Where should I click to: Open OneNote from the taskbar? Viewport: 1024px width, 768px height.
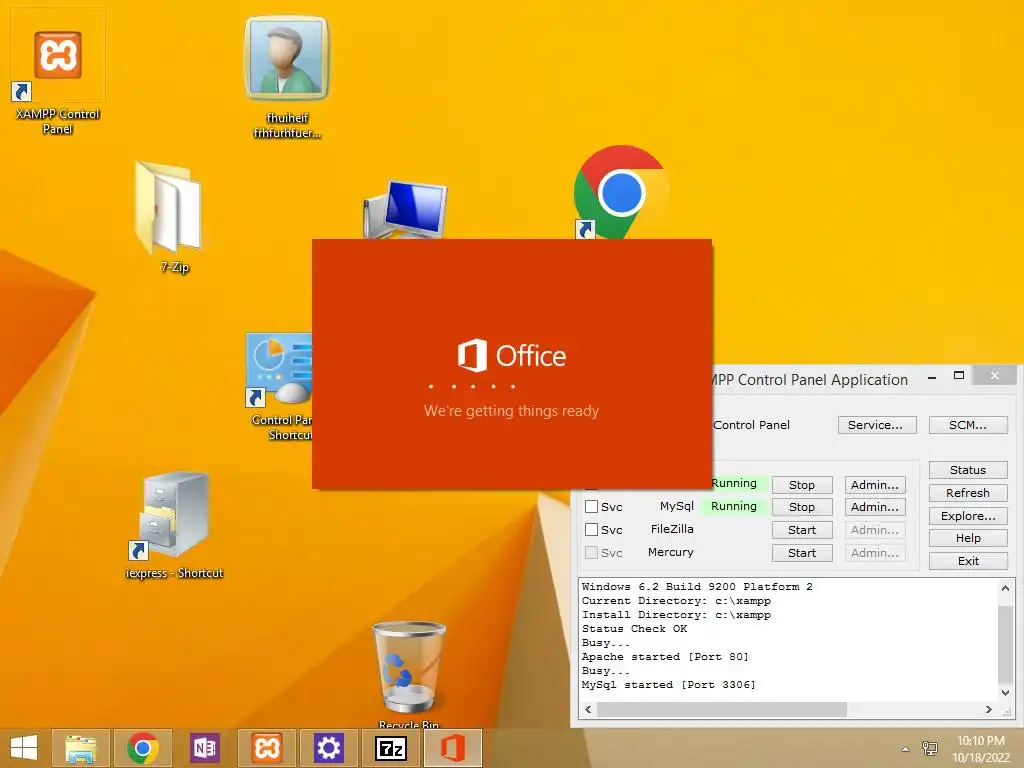coord(204,748)
